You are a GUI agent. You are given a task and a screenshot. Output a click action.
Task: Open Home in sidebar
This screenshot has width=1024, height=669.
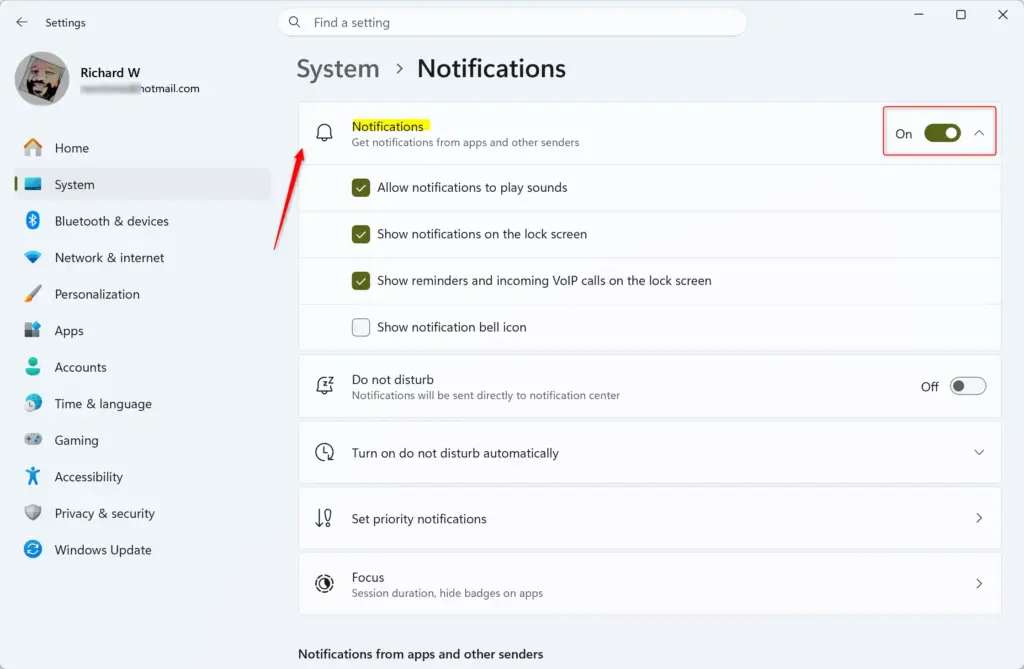point(142,148)
